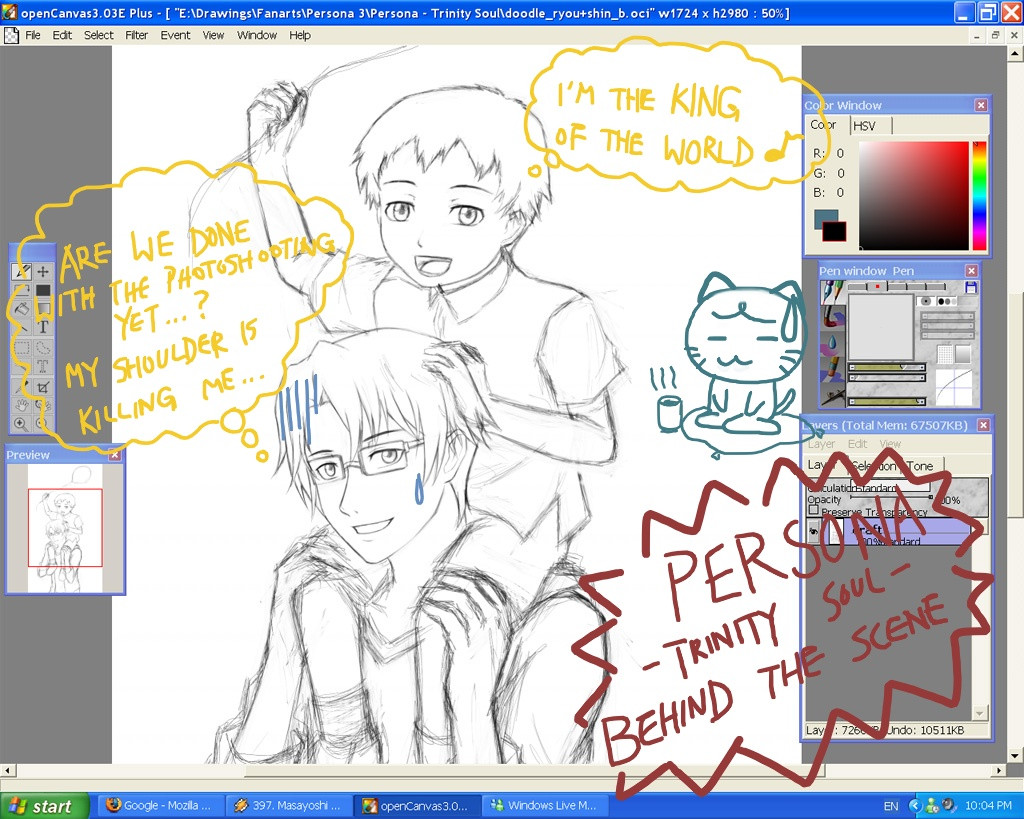Choose the Hand pan tool
This screenshot has height=819, width=1024.
[x=22, y=406]
